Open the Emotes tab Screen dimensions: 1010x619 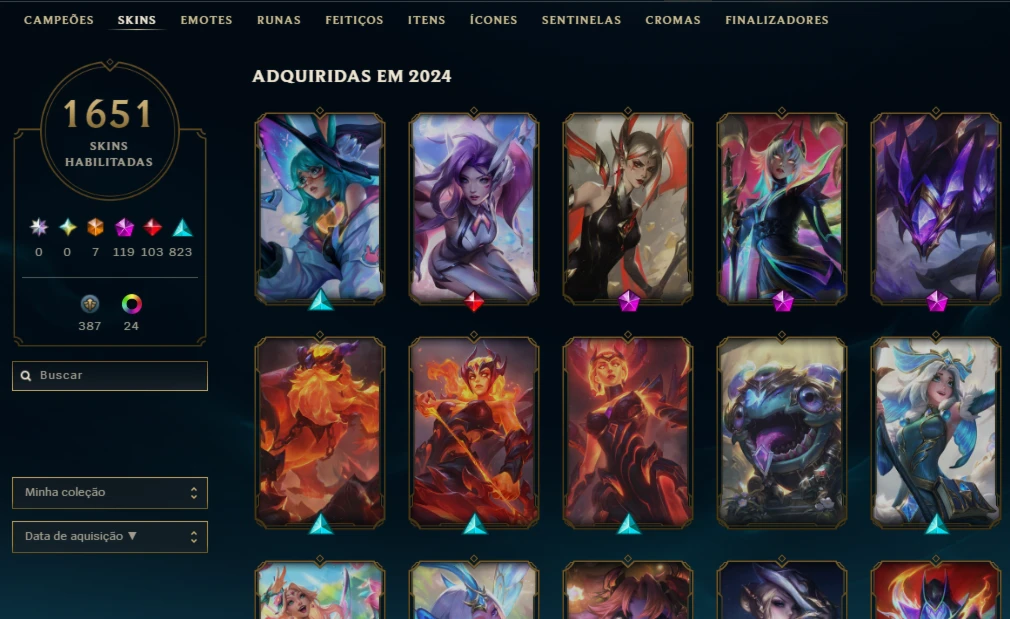coord(206,20)
